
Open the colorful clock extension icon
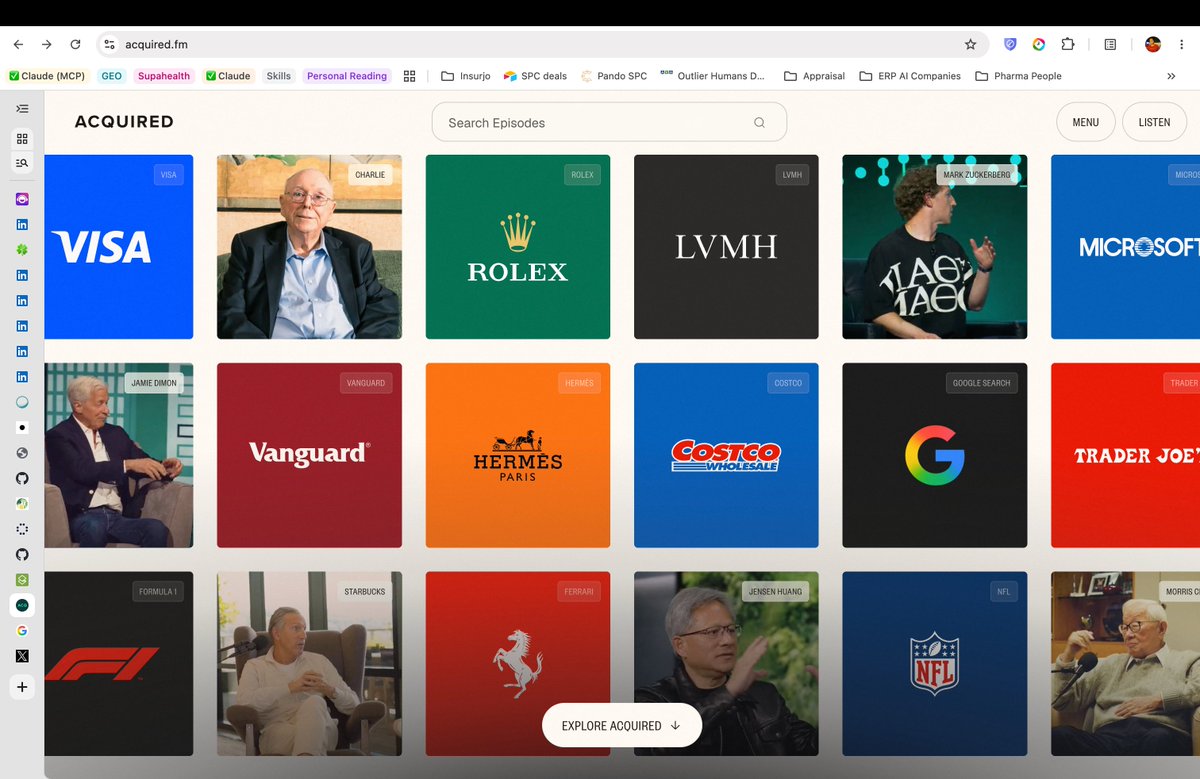pos(1039,44)
